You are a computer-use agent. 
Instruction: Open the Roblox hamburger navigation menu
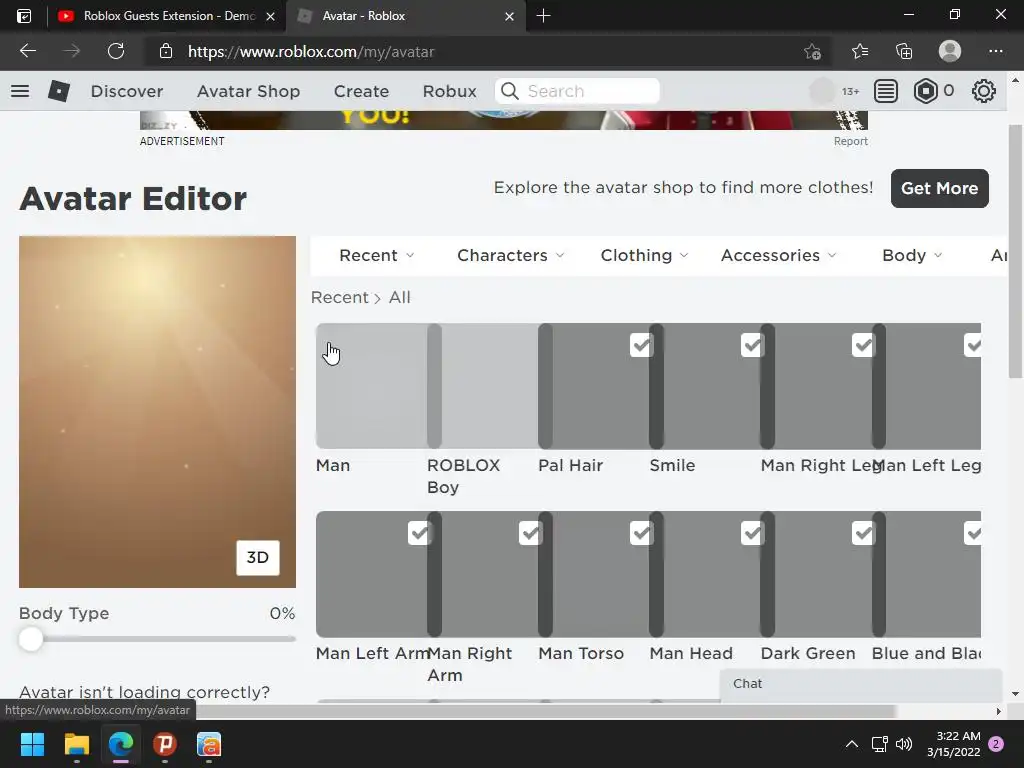(20, 91)
